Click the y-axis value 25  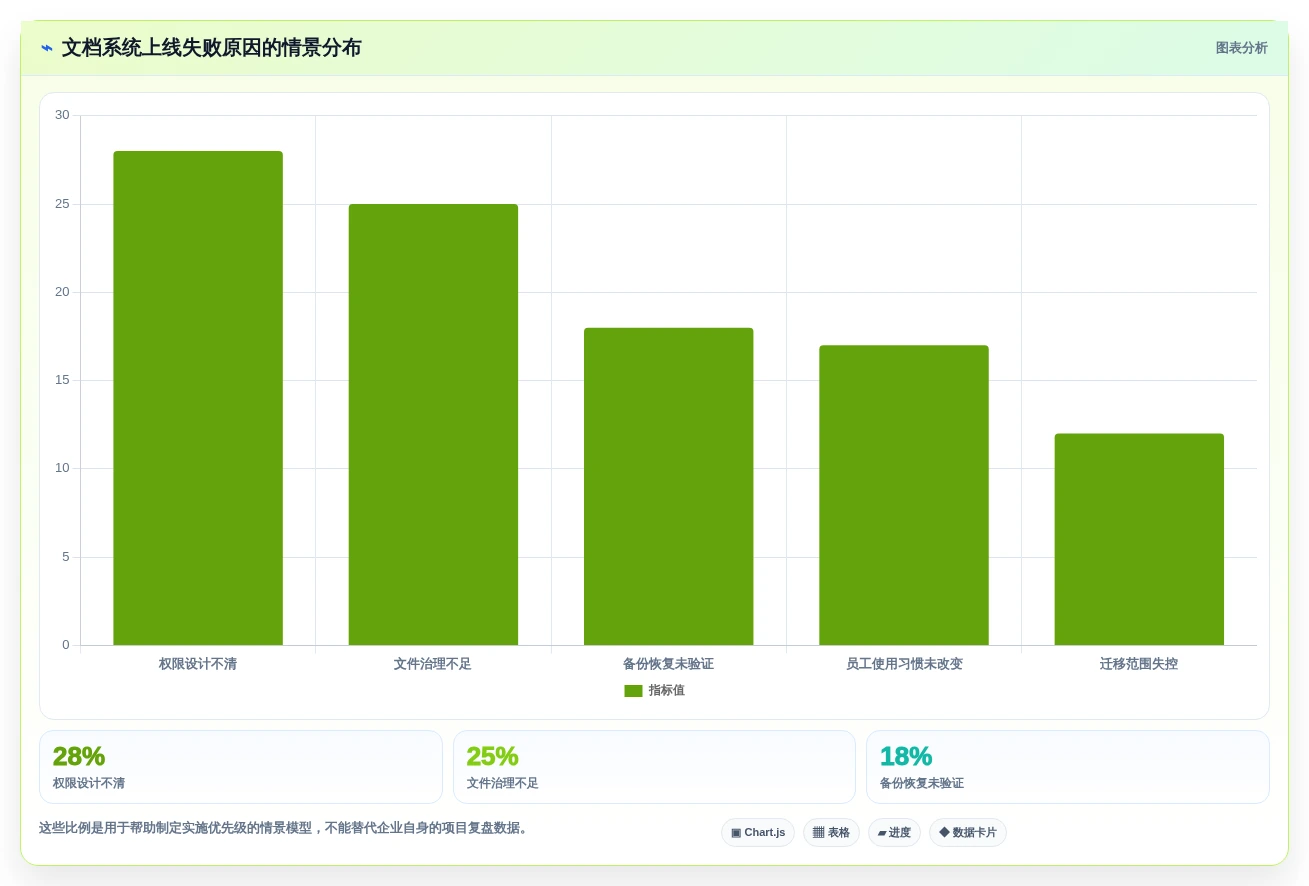(62, 204)
